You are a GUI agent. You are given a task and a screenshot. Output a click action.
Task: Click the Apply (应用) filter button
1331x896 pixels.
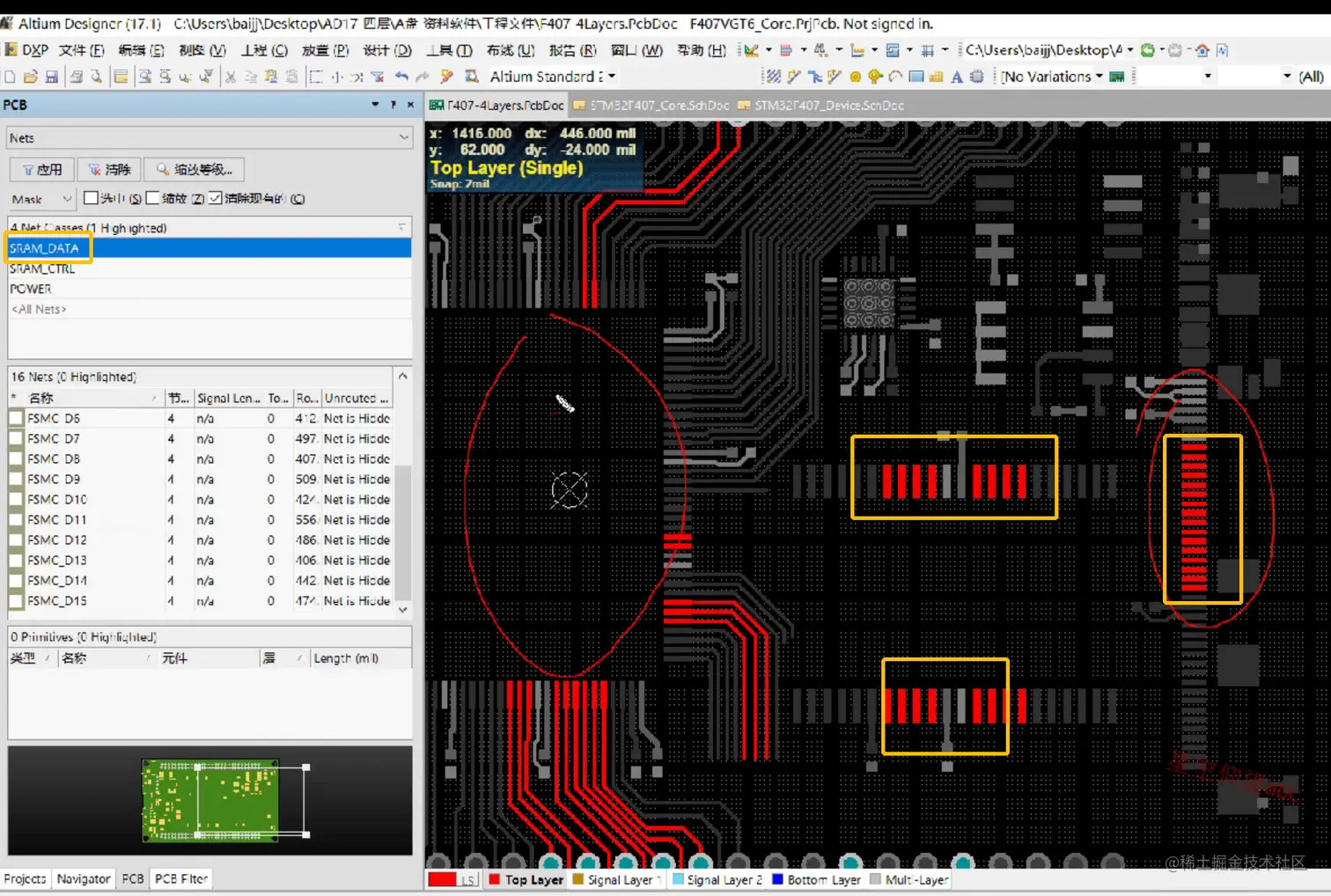tap(41, 169)
